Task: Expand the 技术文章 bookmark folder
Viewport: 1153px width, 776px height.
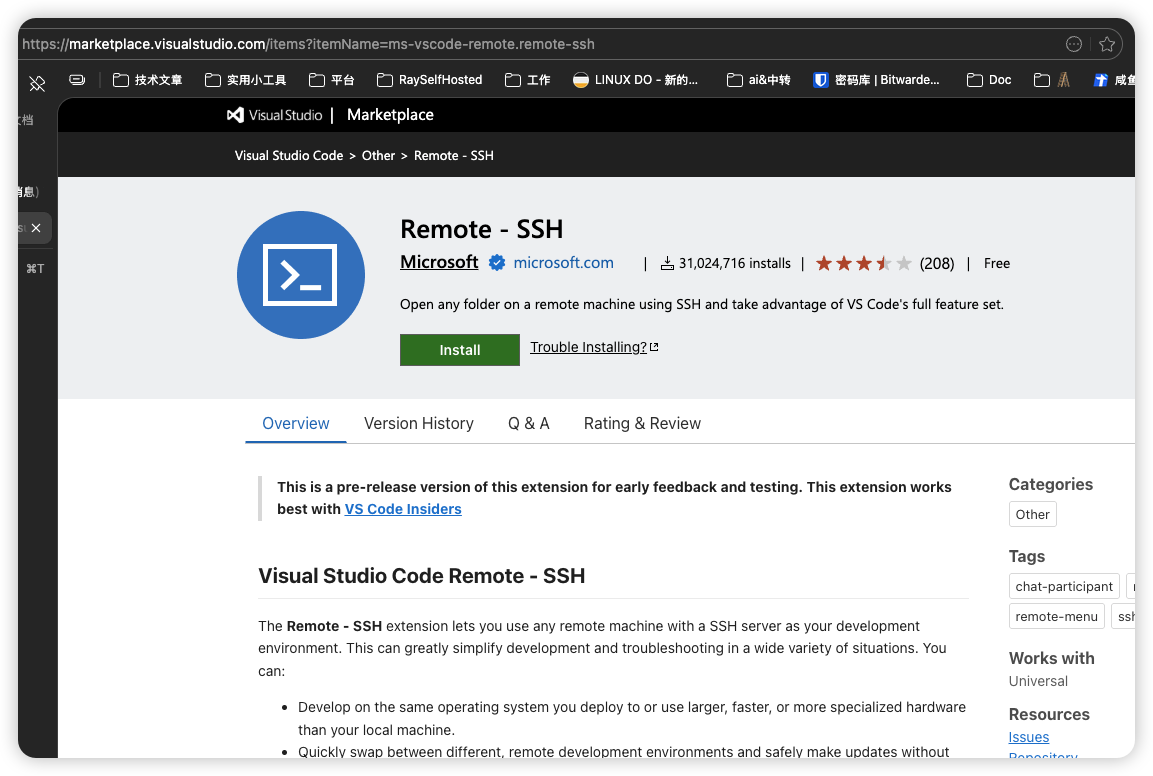Action: pos(147,80)
